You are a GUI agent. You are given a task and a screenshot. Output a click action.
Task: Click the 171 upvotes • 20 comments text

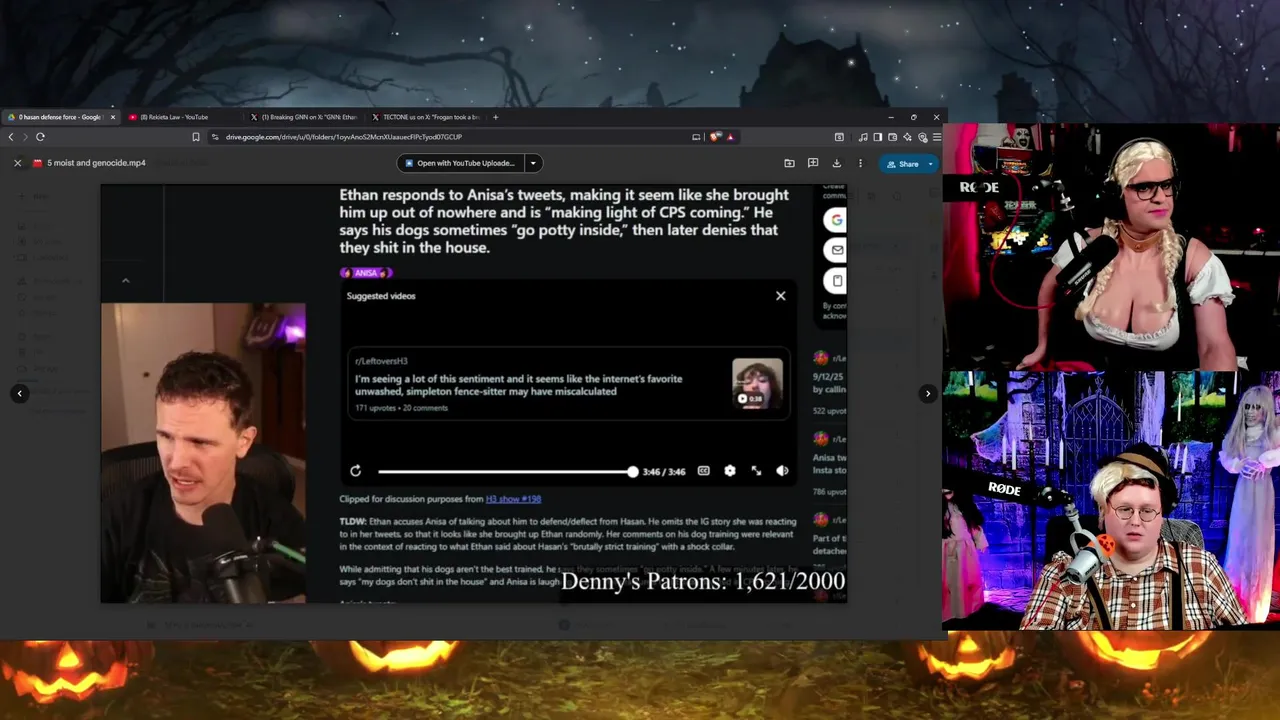[x=401, y=408]
